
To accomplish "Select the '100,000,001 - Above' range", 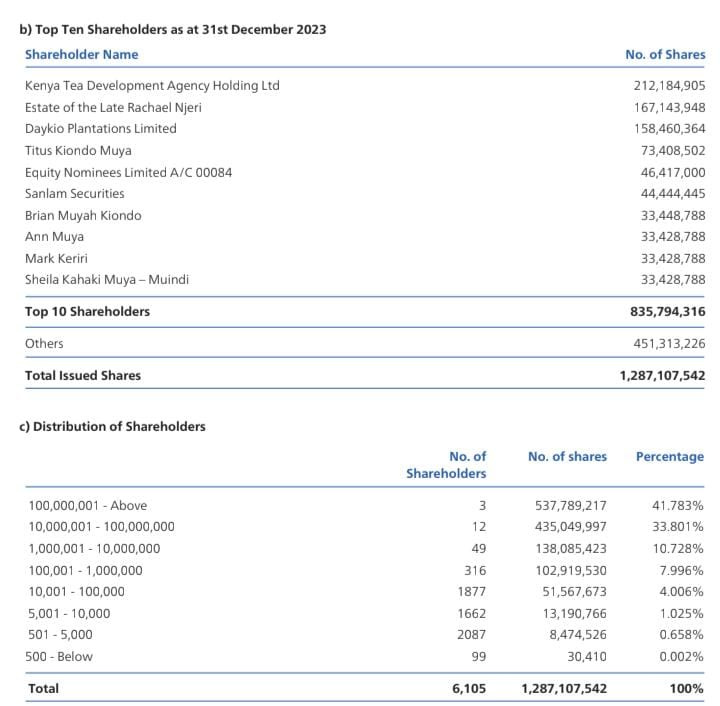I will [88, 506].
